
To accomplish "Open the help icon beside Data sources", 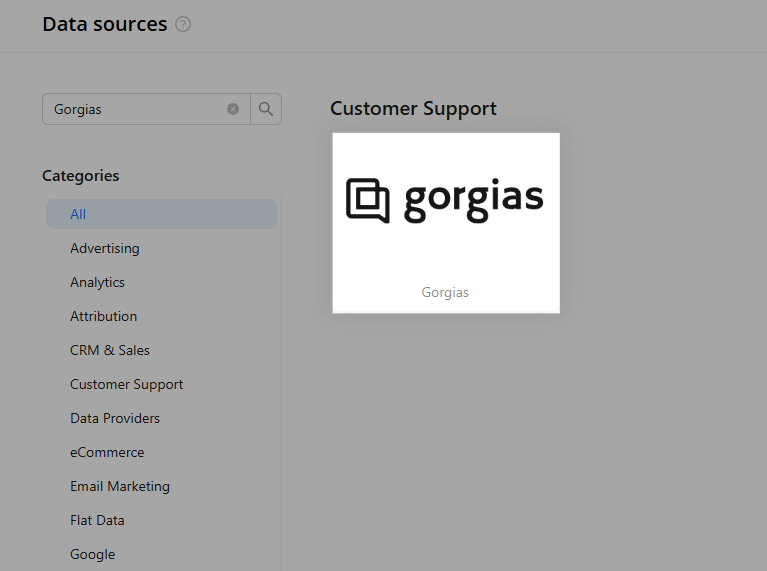I will tap(183, 24).
